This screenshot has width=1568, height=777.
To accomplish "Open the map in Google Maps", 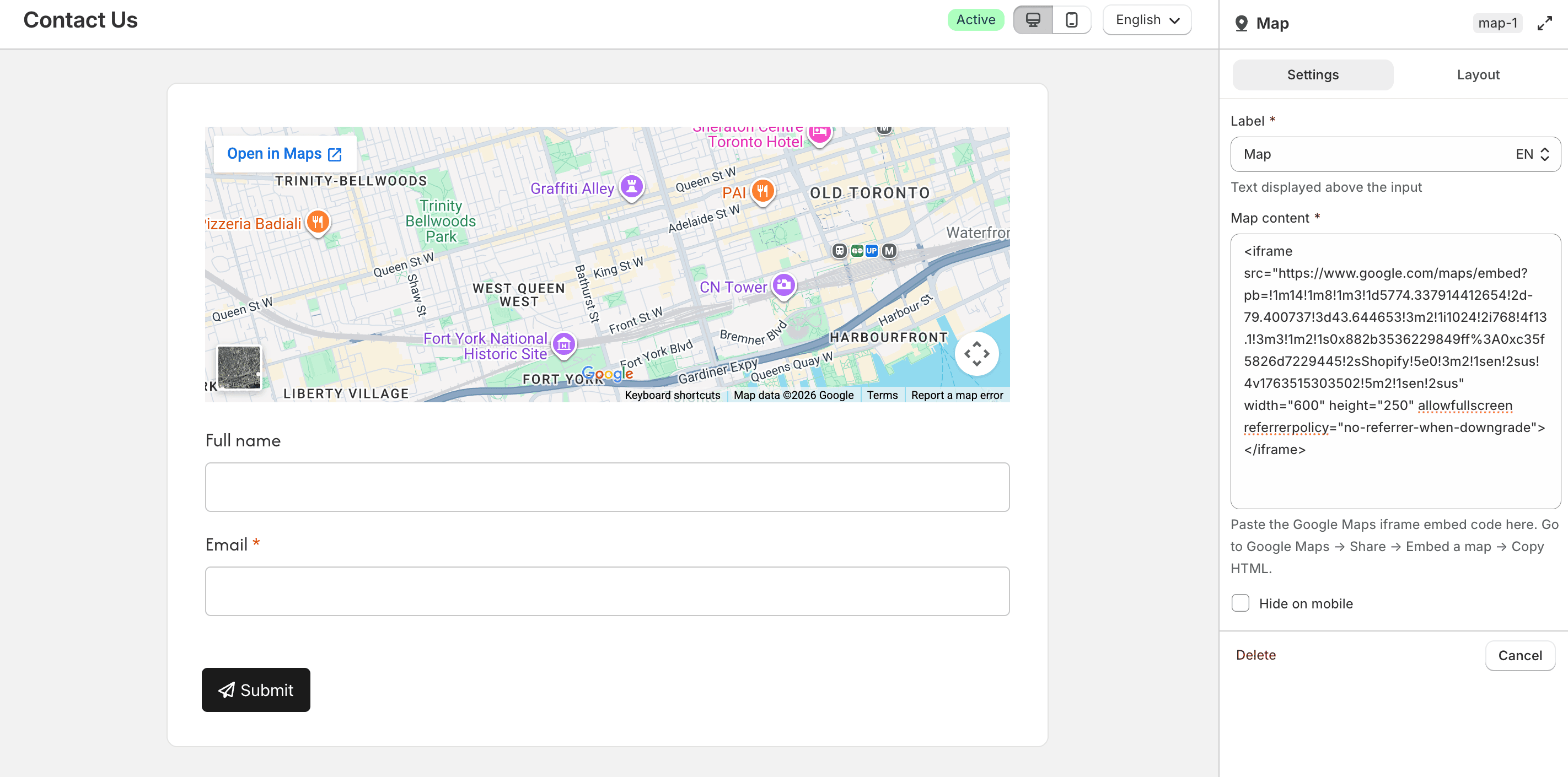I will [284, 154].
